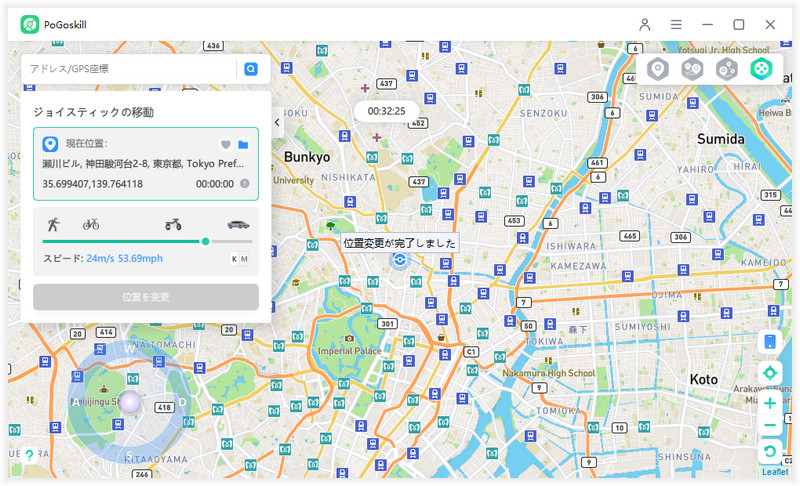Click the PoGoskill app logo
Image resolution: width=800 pixels, height=486 pixels.
coord(30,24)
